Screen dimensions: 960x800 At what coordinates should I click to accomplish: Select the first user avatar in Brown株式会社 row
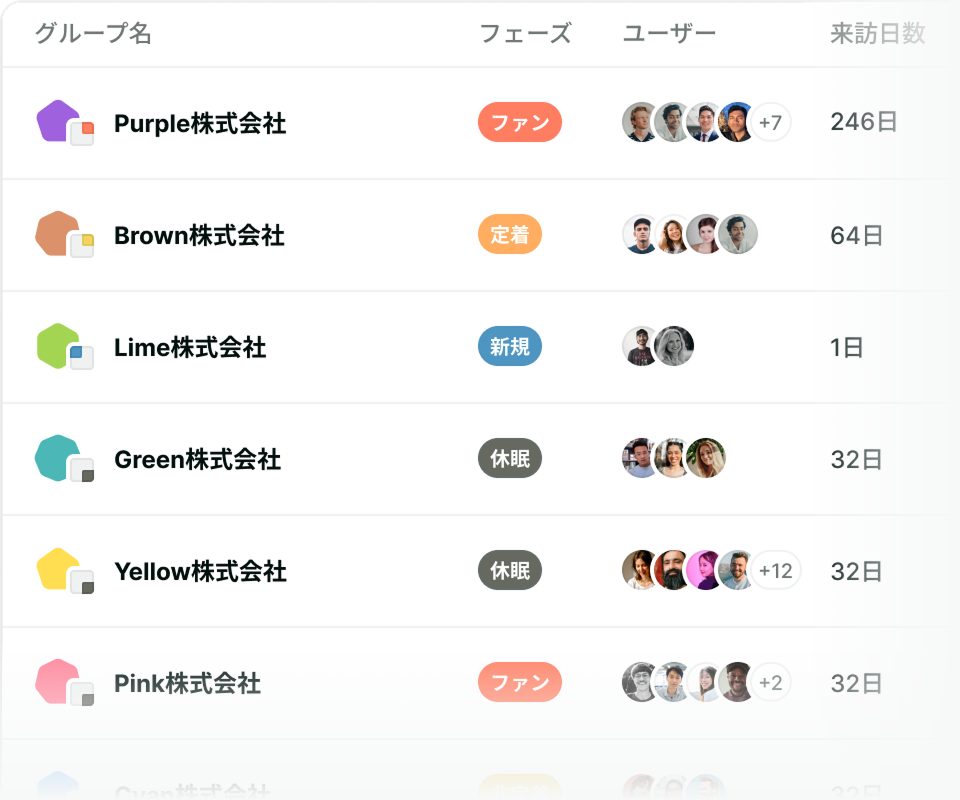click(641, 235)
